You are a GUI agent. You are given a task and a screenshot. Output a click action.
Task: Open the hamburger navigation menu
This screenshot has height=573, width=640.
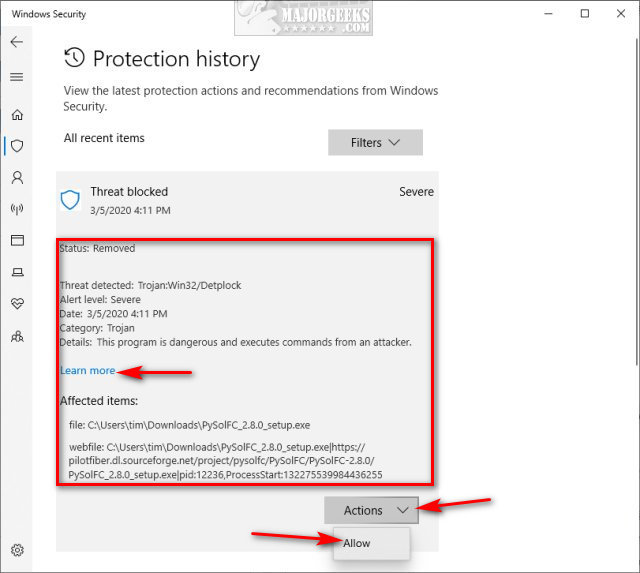point(17,77)
